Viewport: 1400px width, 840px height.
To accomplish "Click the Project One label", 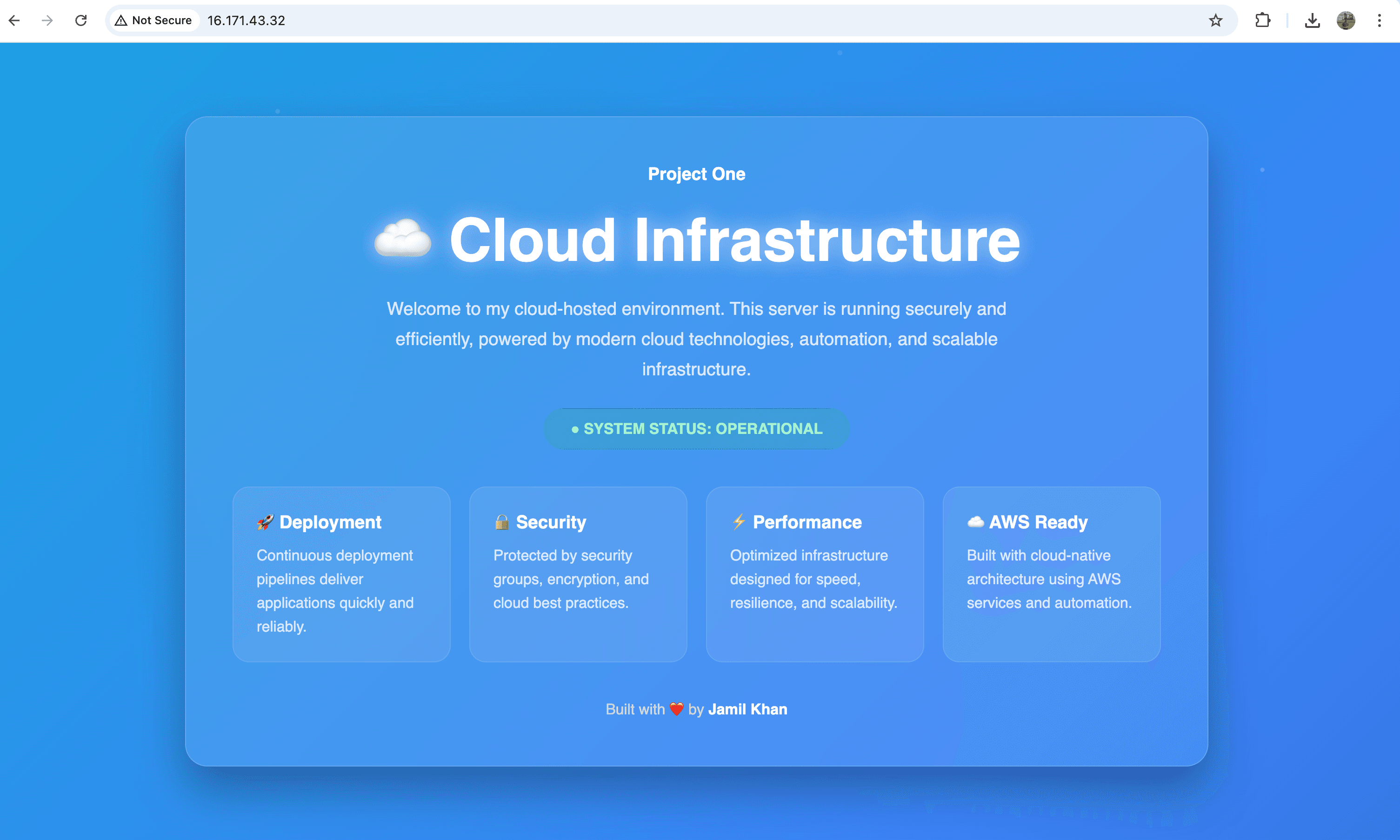I will click(697, 174).
